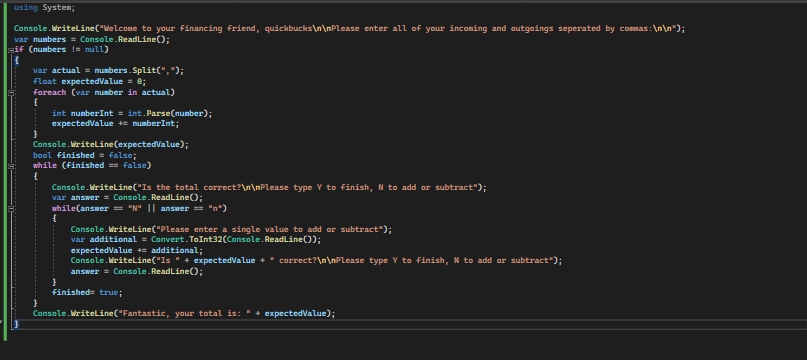Viewport: 807px width, 360px height.
Task: Click 'var numbers = Console.ReadLine();' line
Action: click(92, 39)
